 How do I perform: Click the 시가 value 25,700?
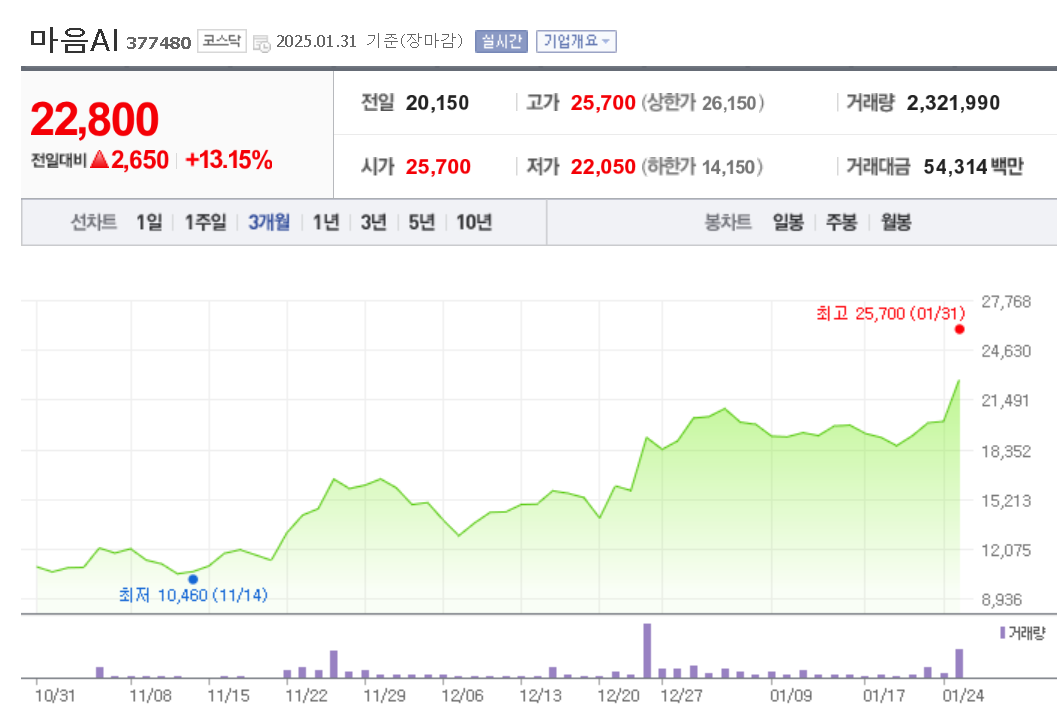pos(437,167)
